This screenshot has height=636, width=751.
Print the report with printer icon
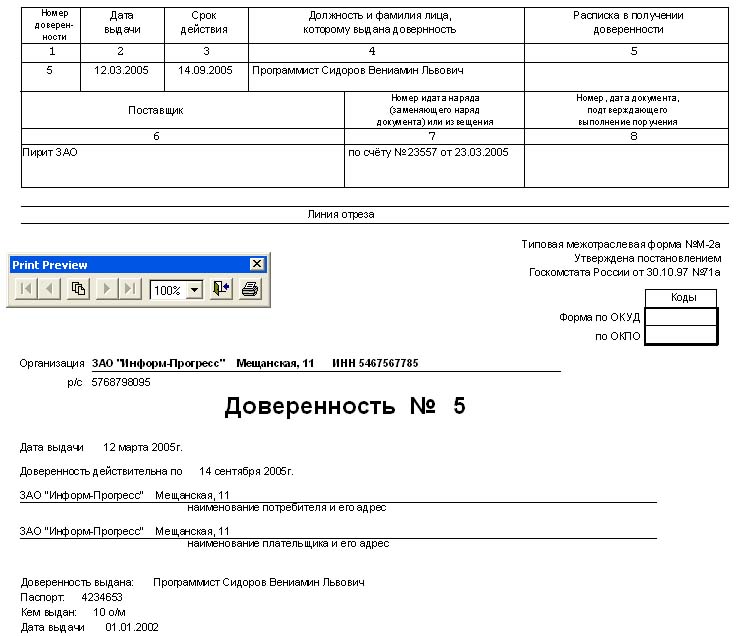pyautogui.click(x=250, y=289)
